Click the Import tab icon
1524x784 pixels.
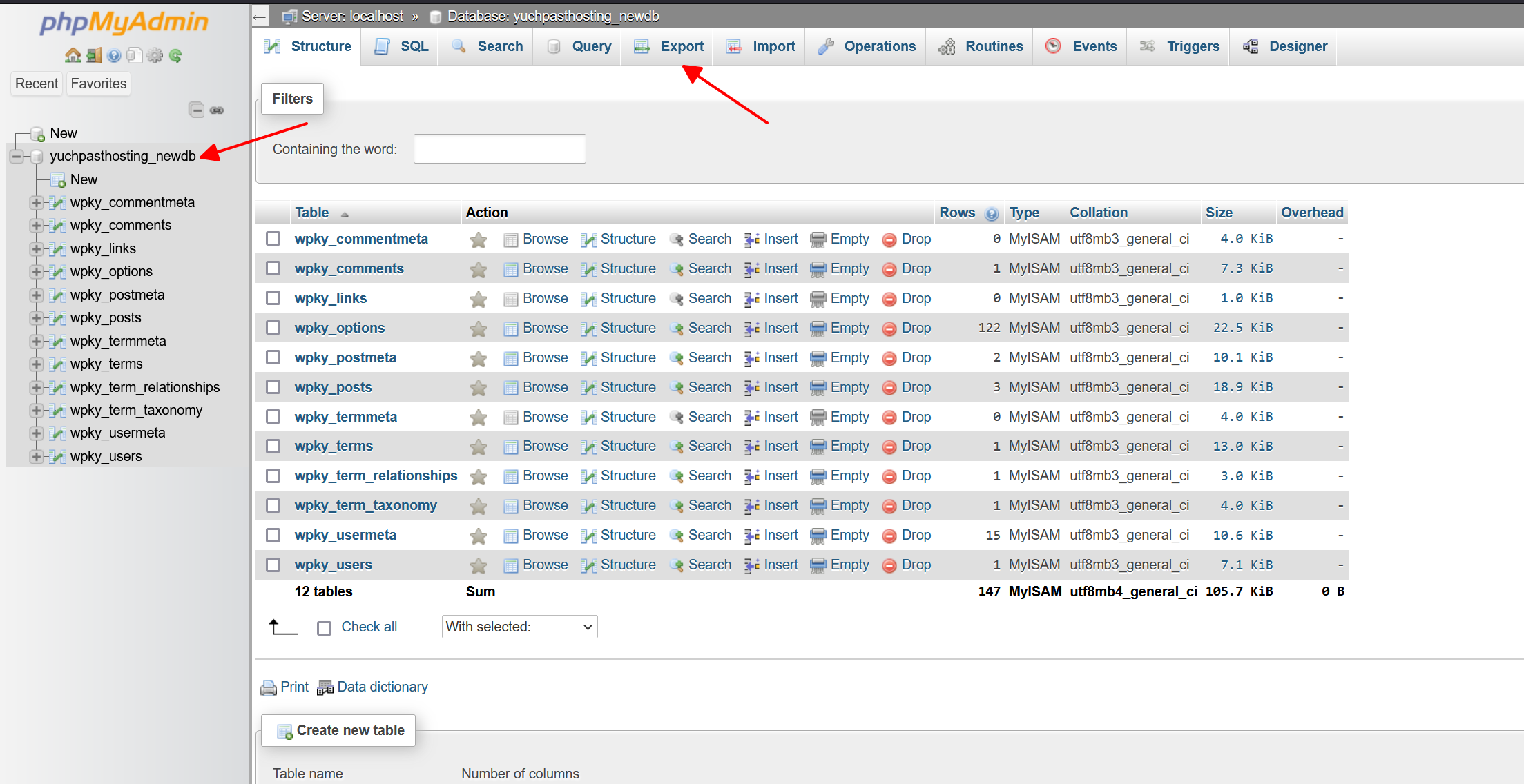coord(733,46)
